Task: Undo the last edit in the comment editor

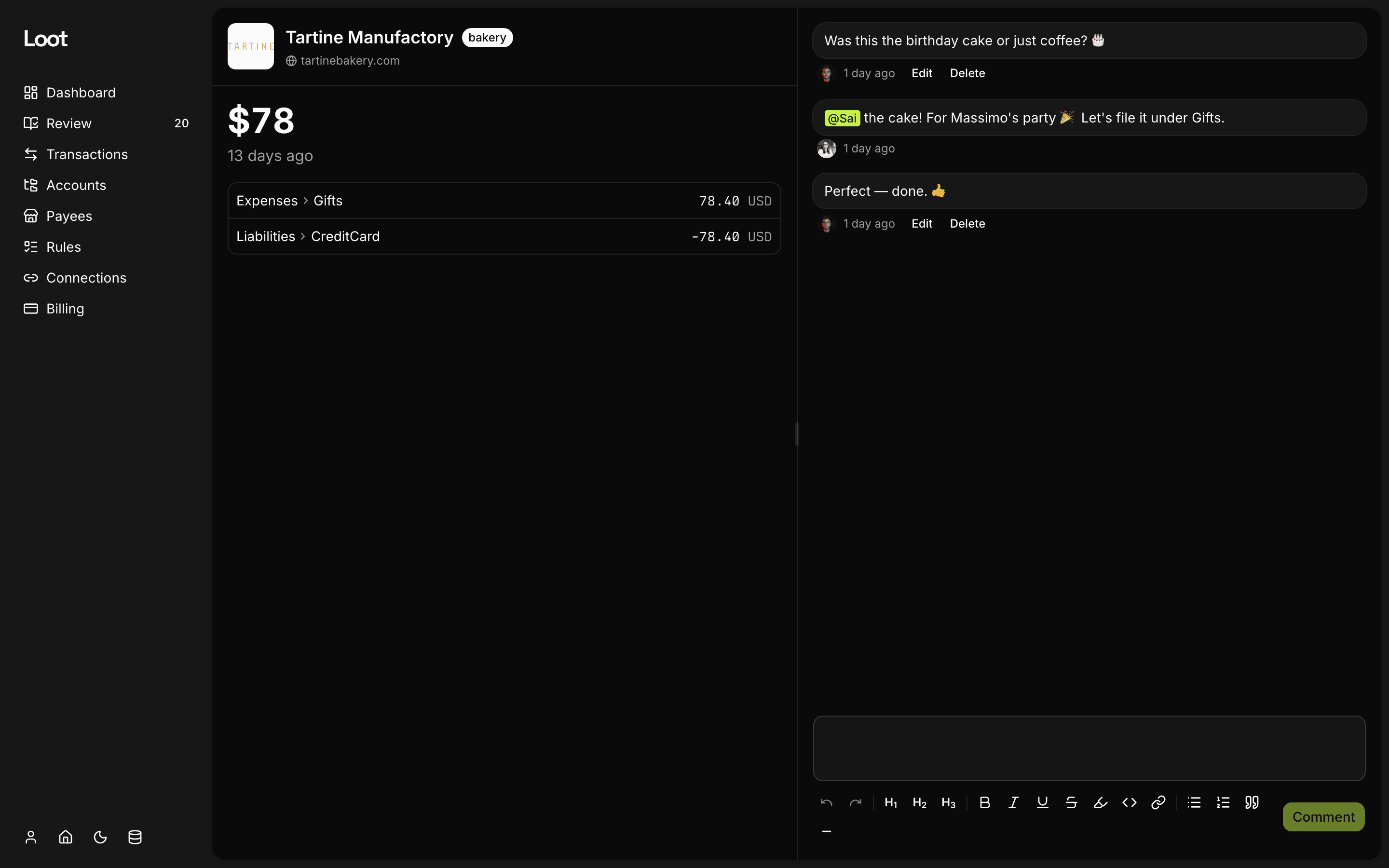Action: click(x=827, y=802)
